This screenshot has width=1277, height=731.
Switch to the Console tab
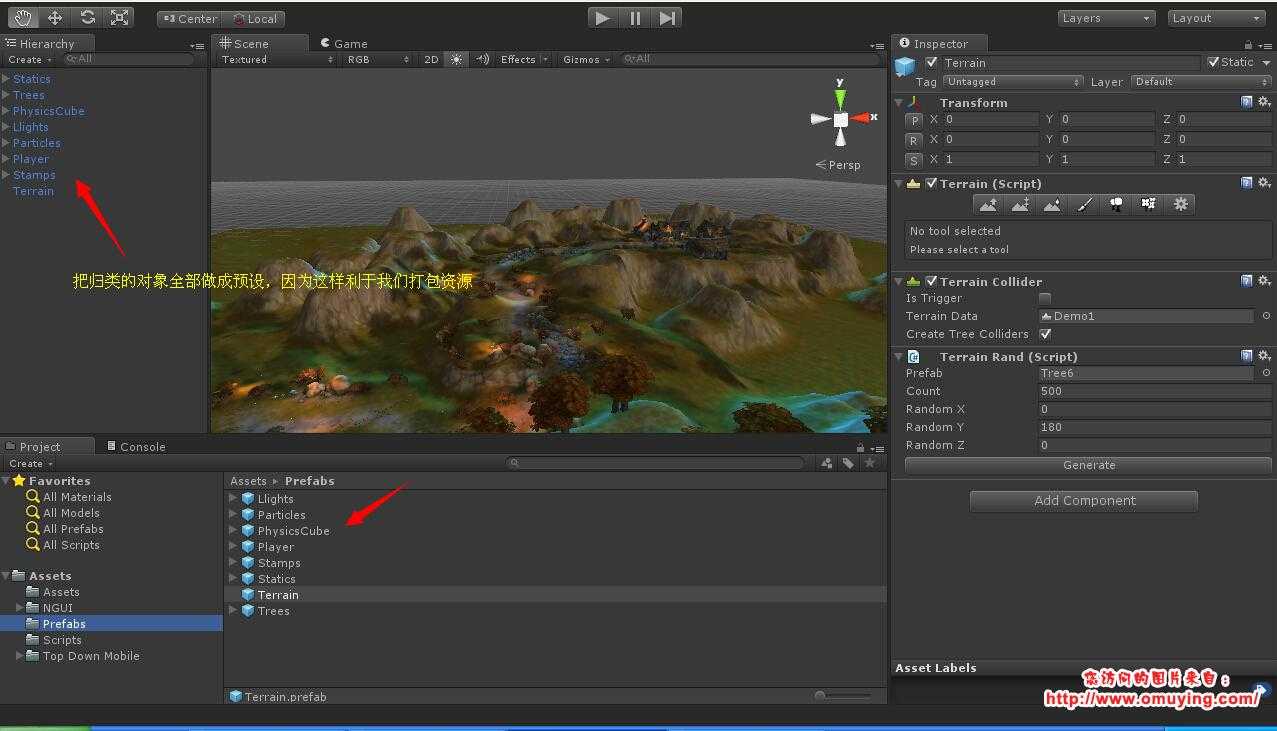(136, 446)
